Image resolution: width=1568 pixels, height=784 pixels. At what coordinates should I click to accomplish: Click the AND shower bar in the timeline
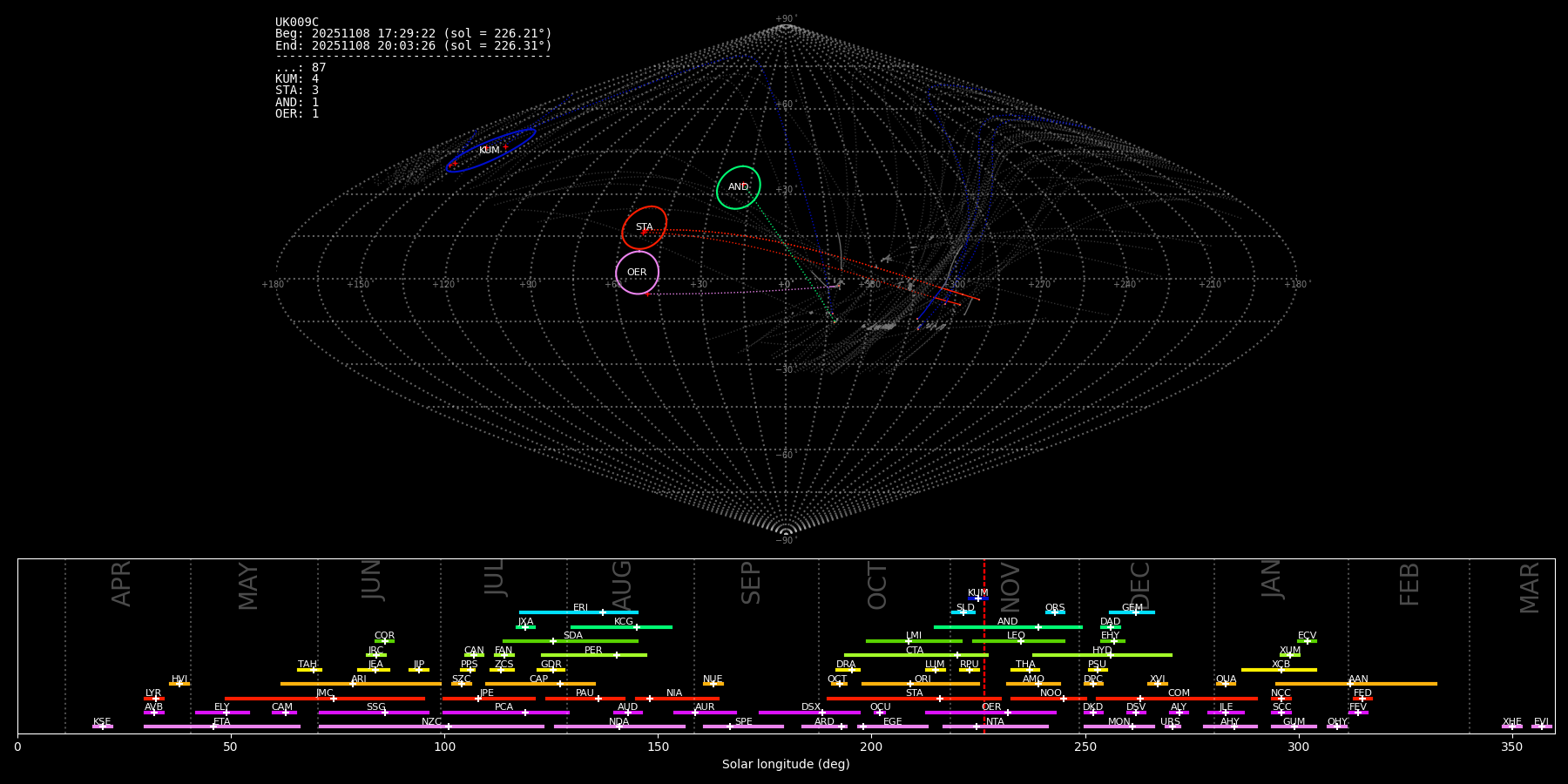tap(1008, 626)
